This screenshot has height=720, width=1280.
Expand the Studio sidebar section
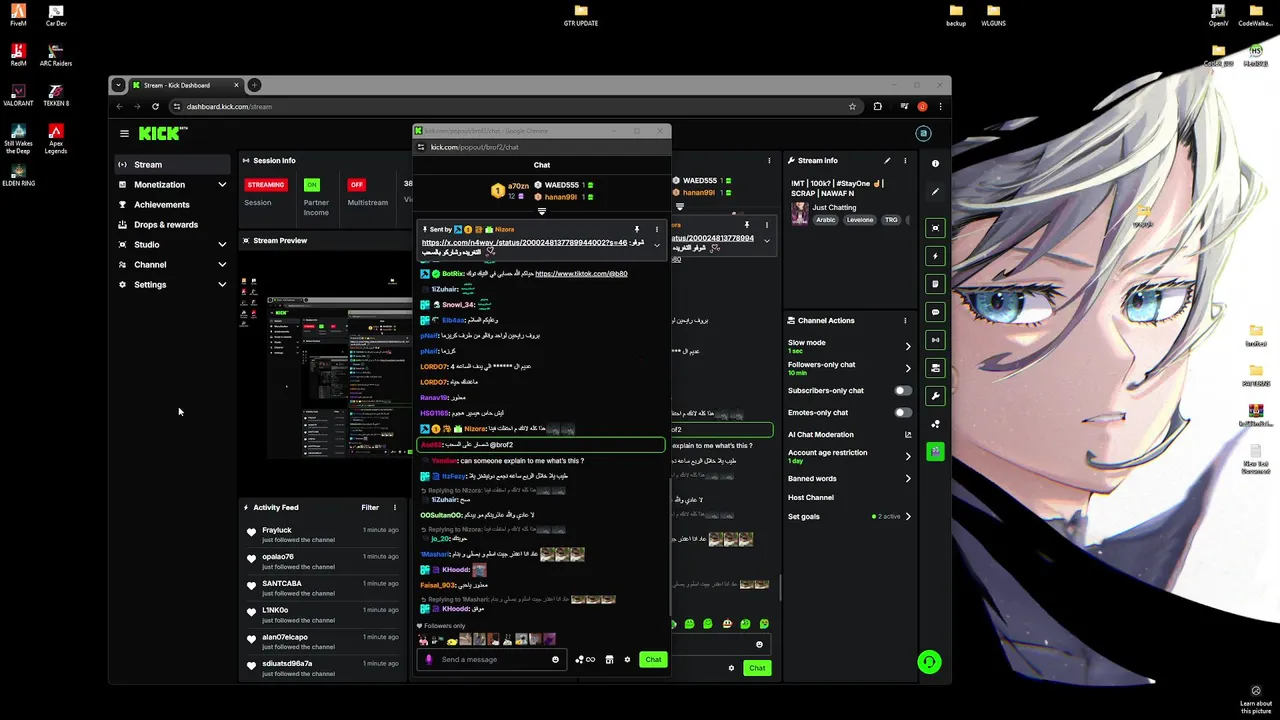(222, 244)
